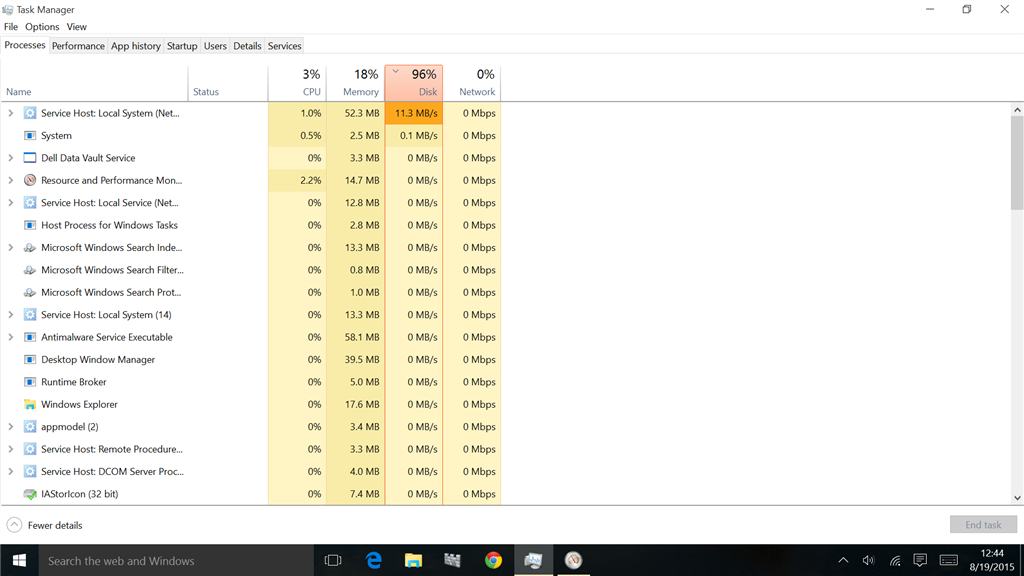This screenshot has height=576, width=1024.
Task: Expand Resource and Performance Monitor row
Action: 10,180
